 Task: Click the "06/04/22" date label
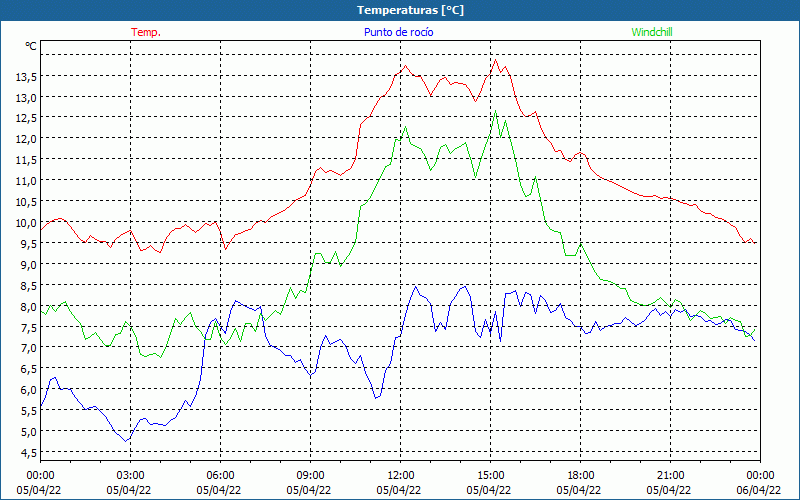[760, 490]
